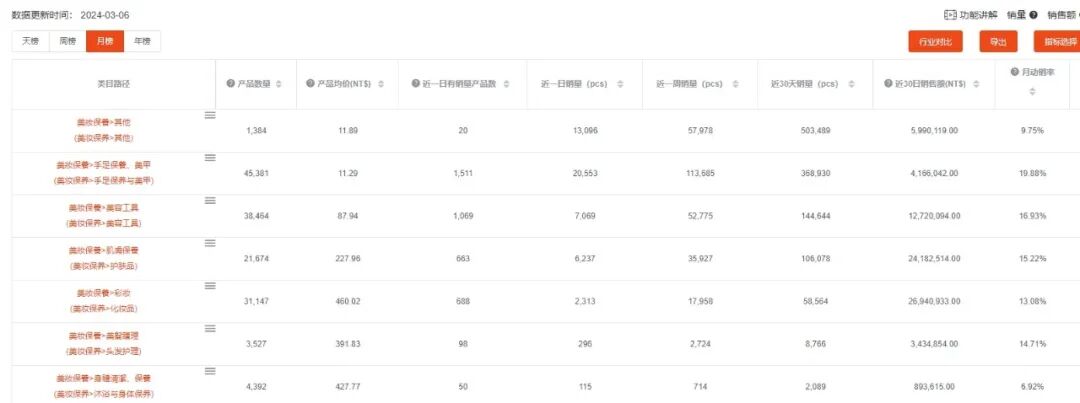The width and height of the screenshot is (1080, 403).
Task: Click revenue cell 12,720,094.00
Action: tap(934, 216)
